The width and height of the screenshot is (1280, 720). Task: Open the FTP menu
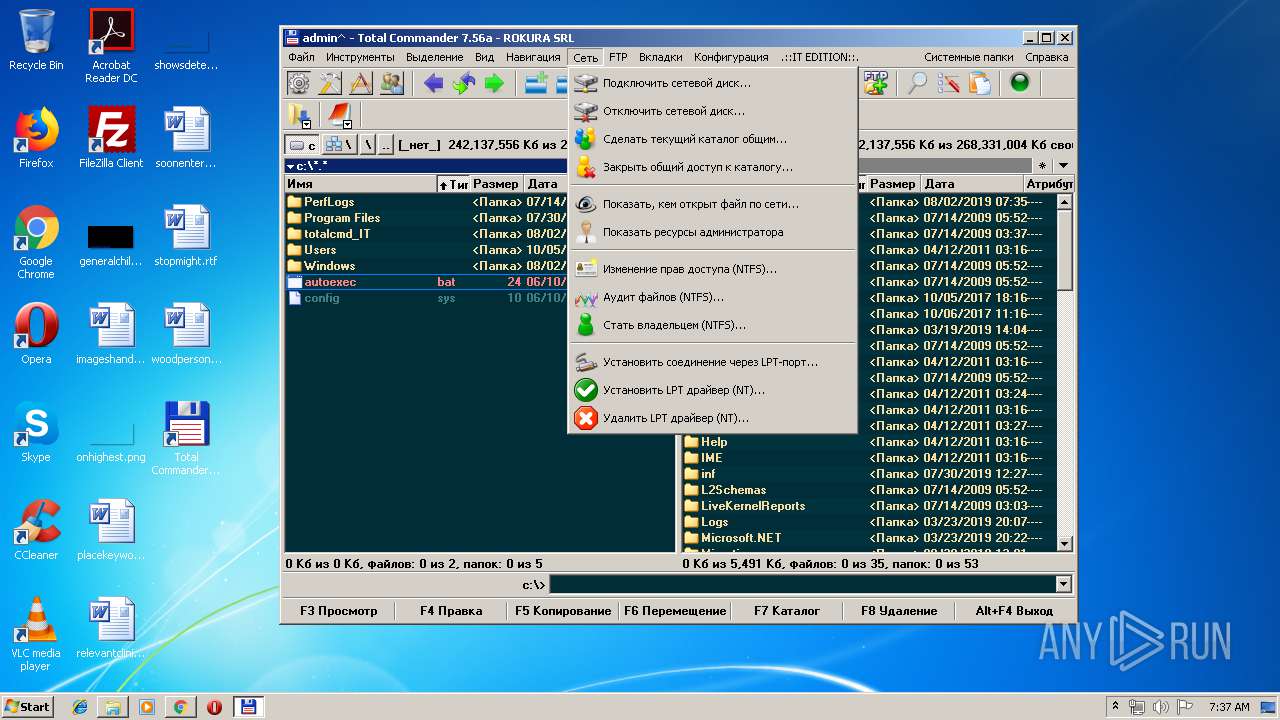618,57
